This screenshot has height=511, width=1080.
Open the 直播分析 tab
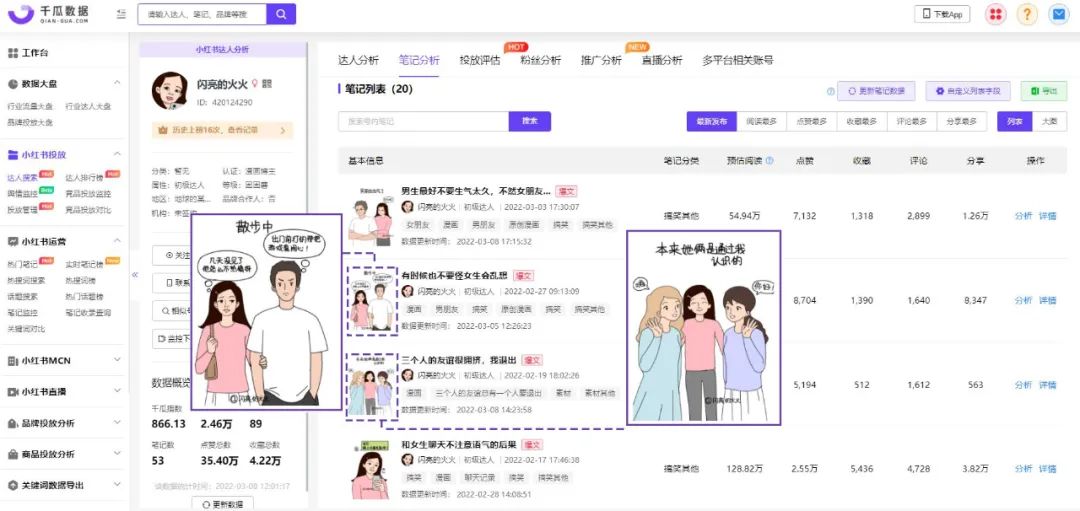tap(661, 60)
